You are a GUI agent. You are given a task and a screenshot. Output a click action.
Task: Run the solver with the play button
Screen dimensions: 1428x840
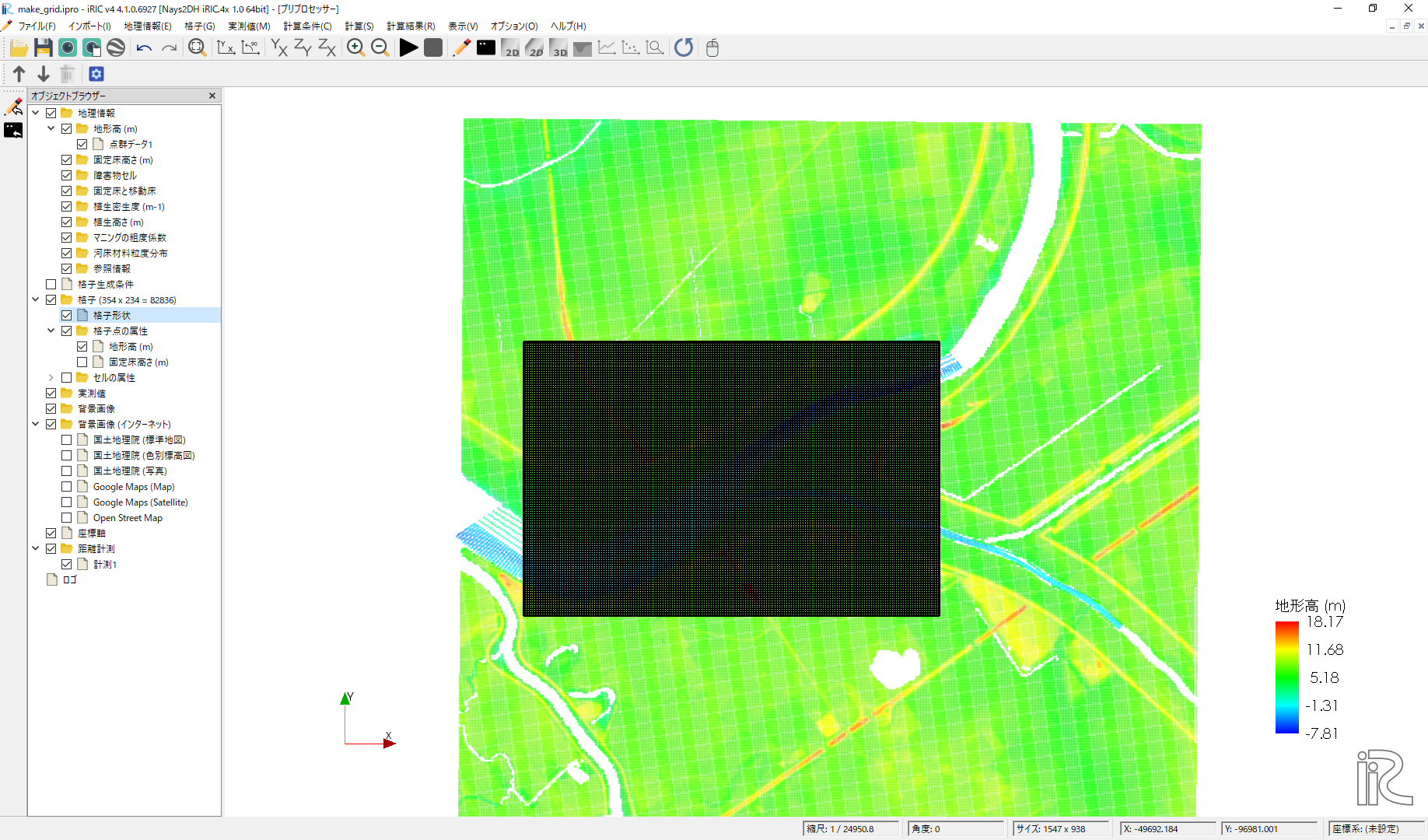tap(408, 48)
